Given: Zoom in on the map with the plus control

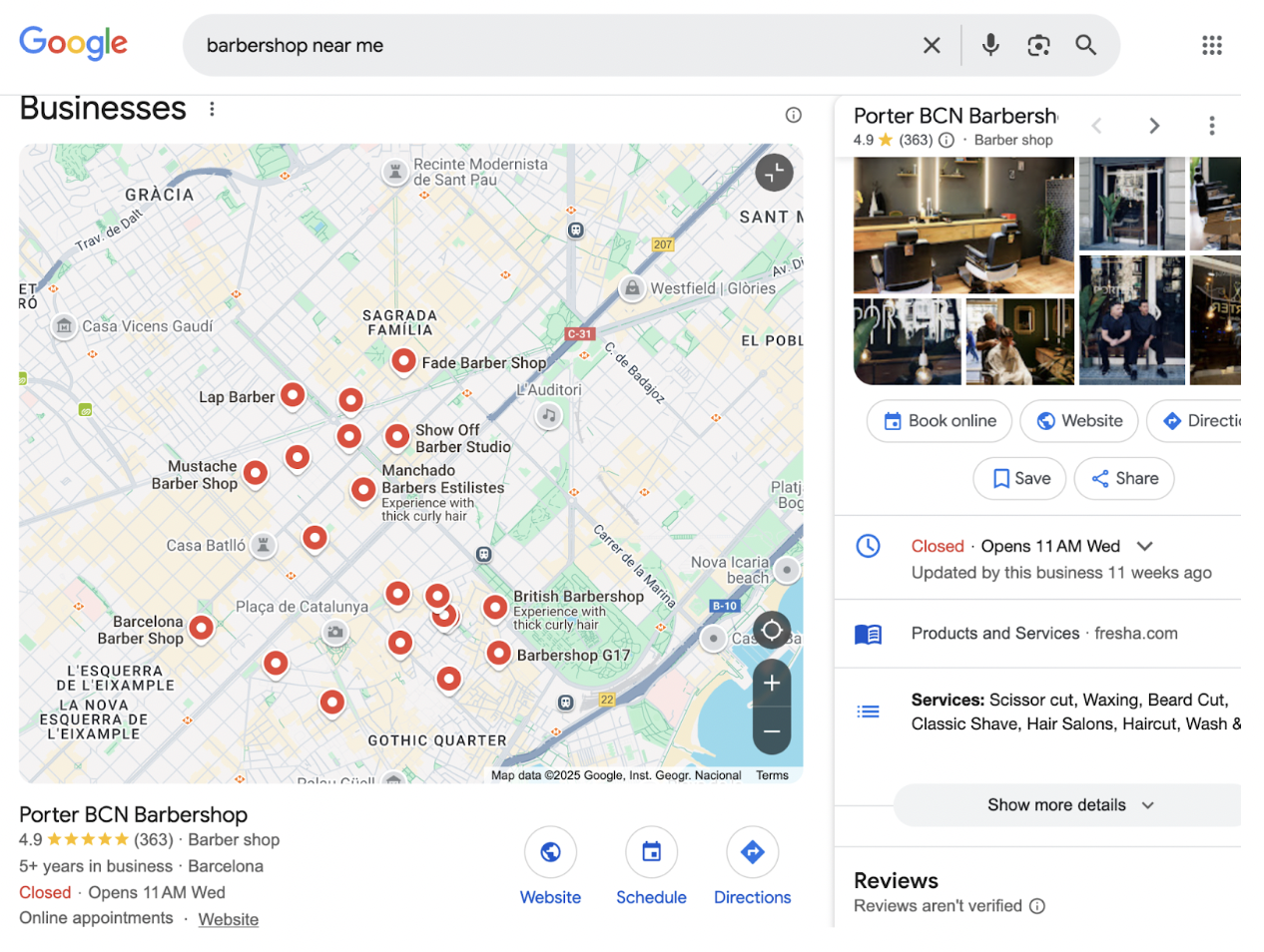Looking at the screenshot, I should point(770,683).
